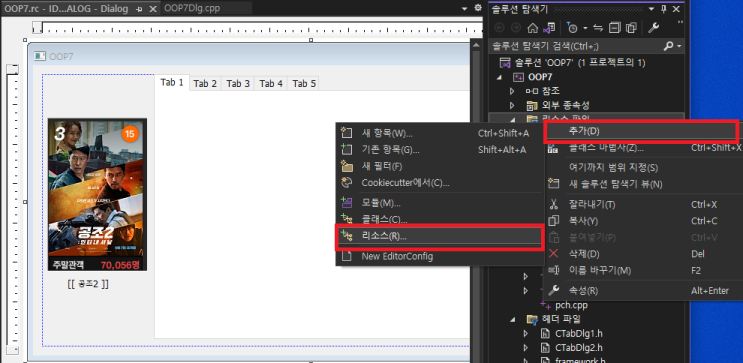743x363 pixels.
Task: Select Tab 4 in the dialog editor
Action: 271,83
